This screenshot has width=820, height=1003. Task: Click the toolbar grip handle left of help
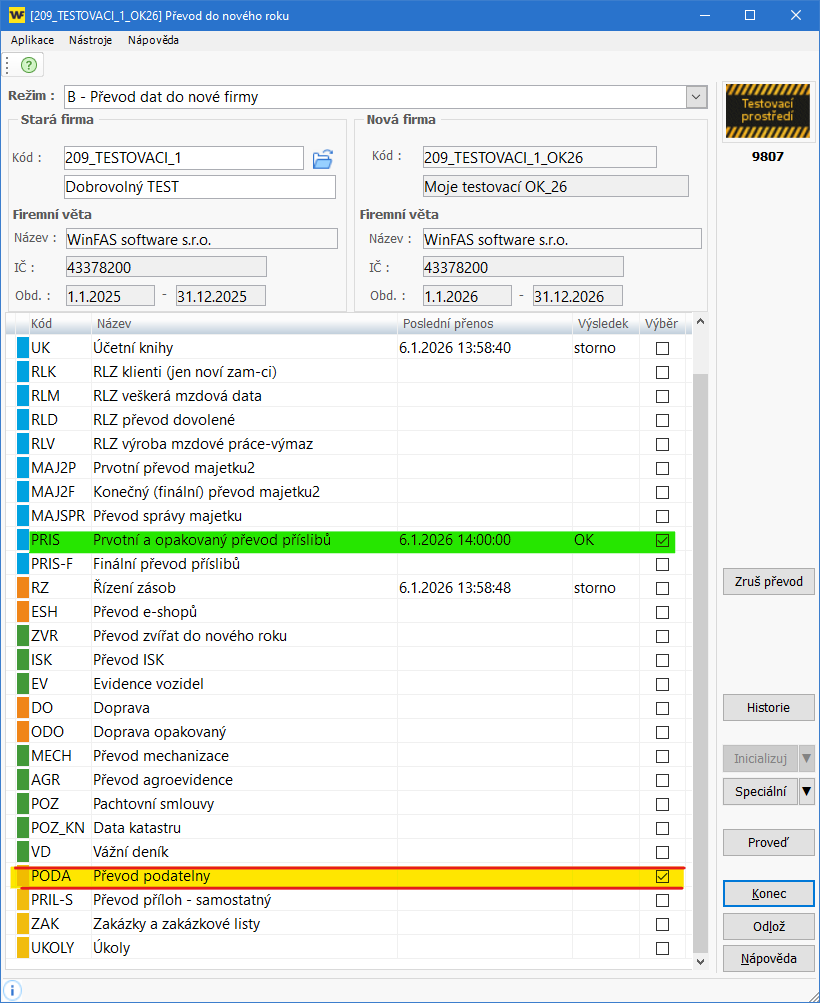[x=8, y=65]
